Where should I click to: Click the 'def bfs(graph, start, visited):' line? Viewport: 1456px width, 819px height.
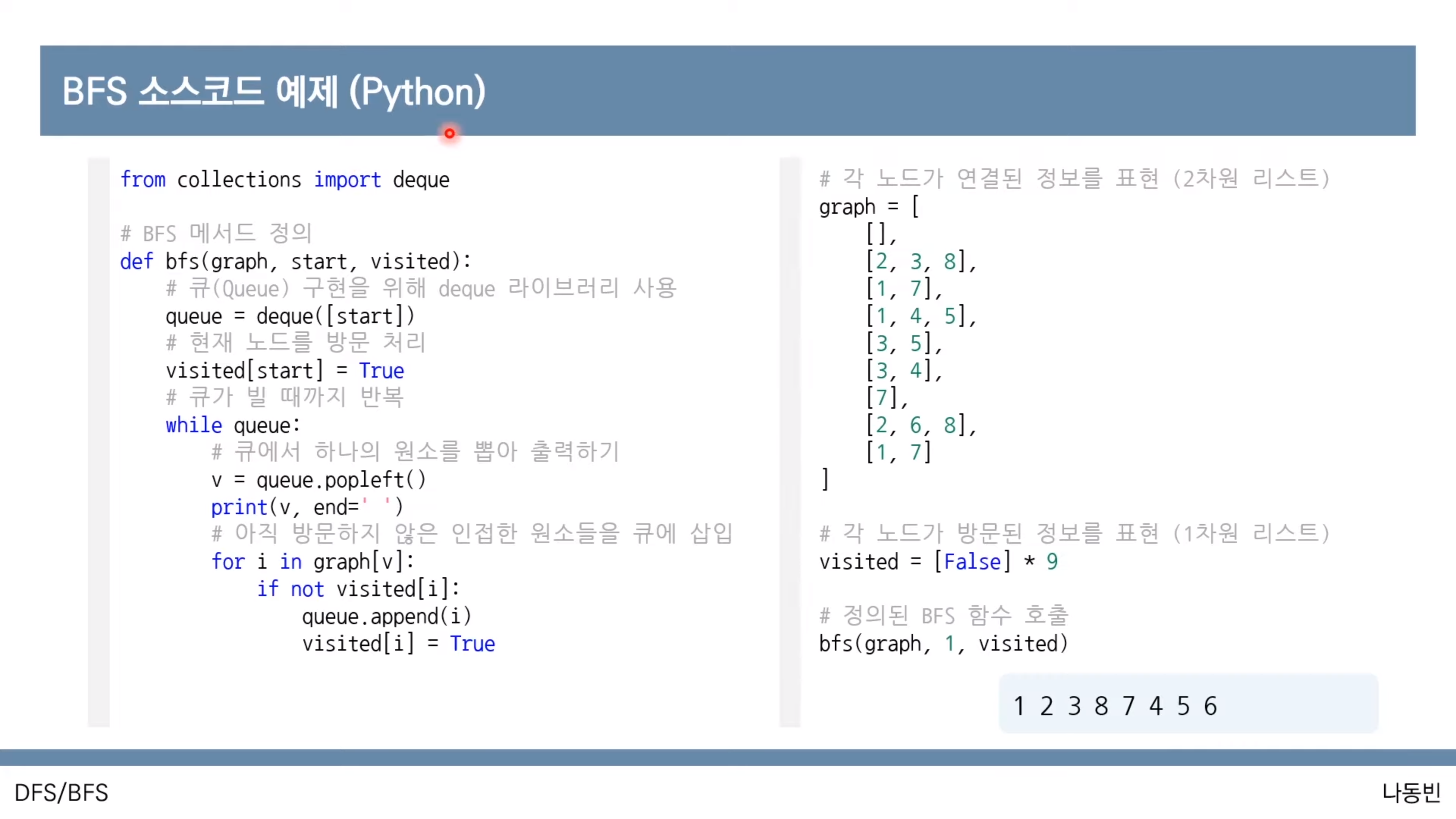pos(295,262)
